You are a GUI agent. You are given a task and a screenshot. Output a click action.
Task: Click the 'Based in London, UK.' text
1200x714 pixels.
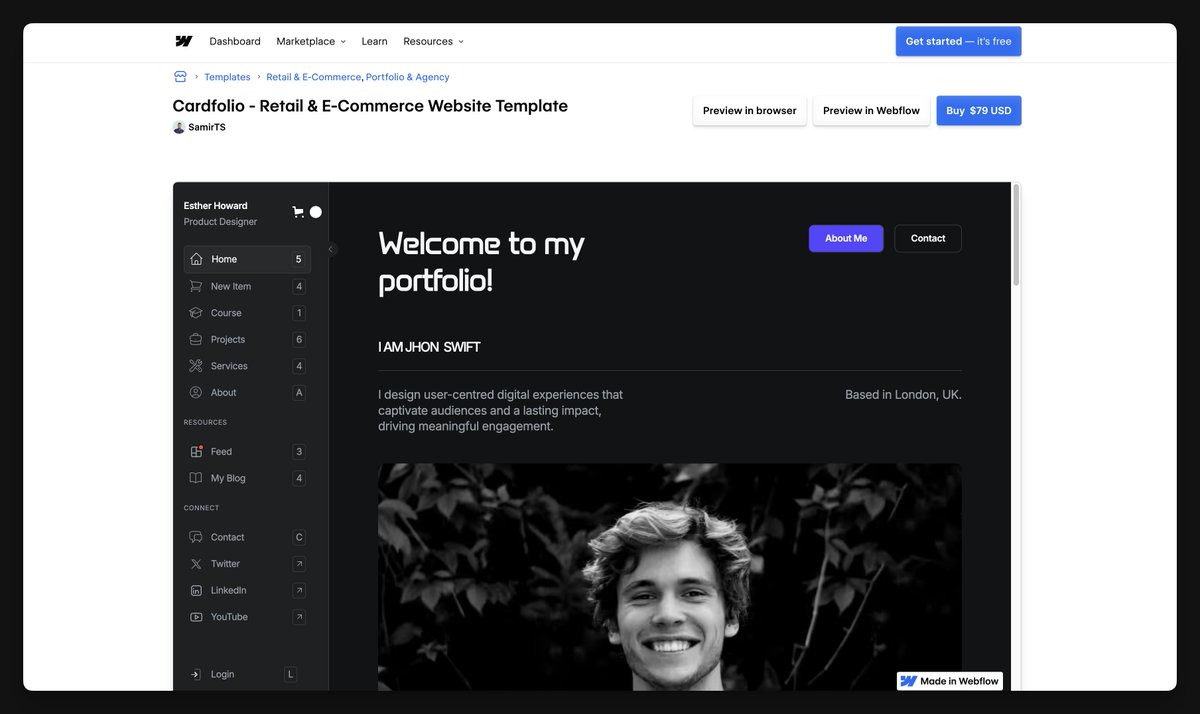[x=903, y=395]
